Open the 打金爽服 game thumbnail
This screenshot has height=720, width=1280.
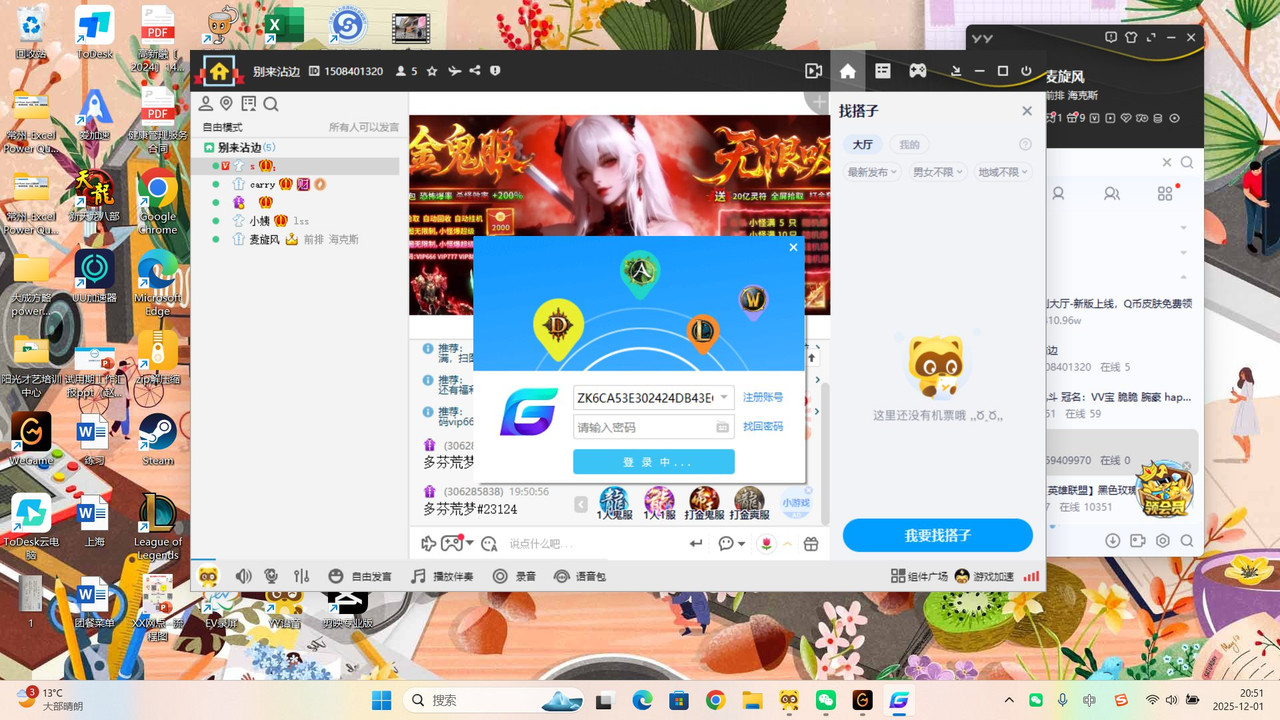749,503
